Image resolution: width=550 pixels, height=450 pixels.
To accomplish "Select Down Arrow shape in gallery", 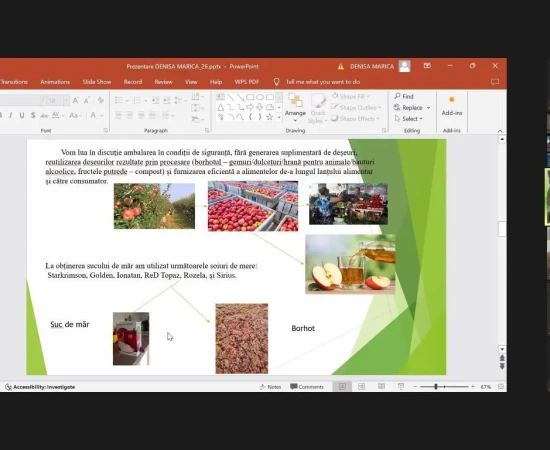I will [260, 107].
